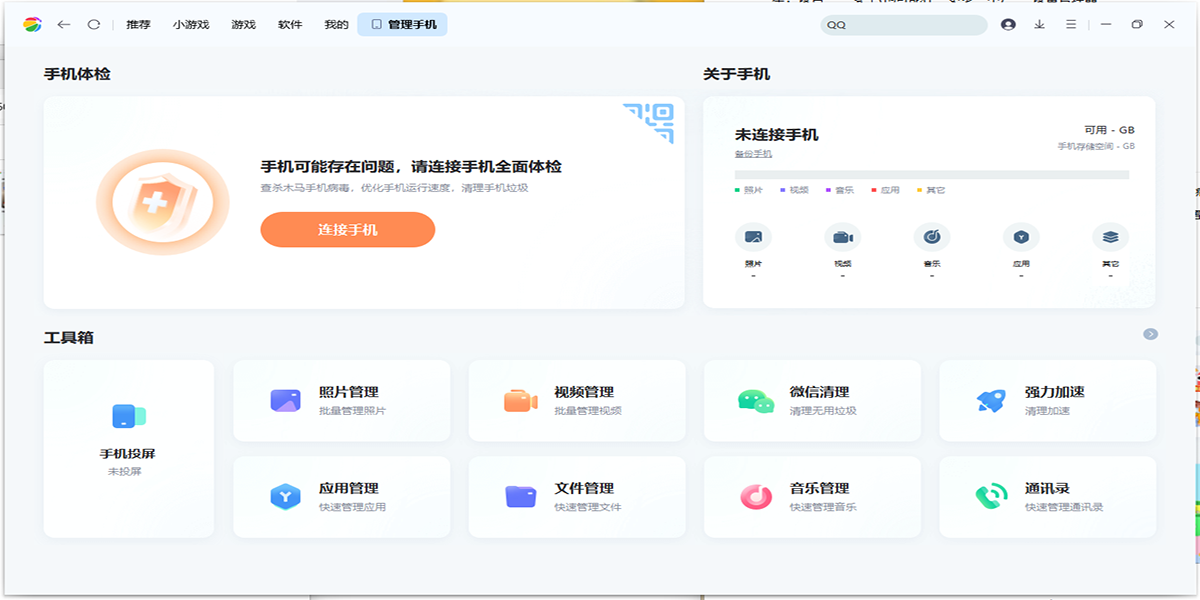This screenshot has height=600, width=1200.
Task: Open the 手机投屏 screen mirroring card
Action: tap(129, 449)
